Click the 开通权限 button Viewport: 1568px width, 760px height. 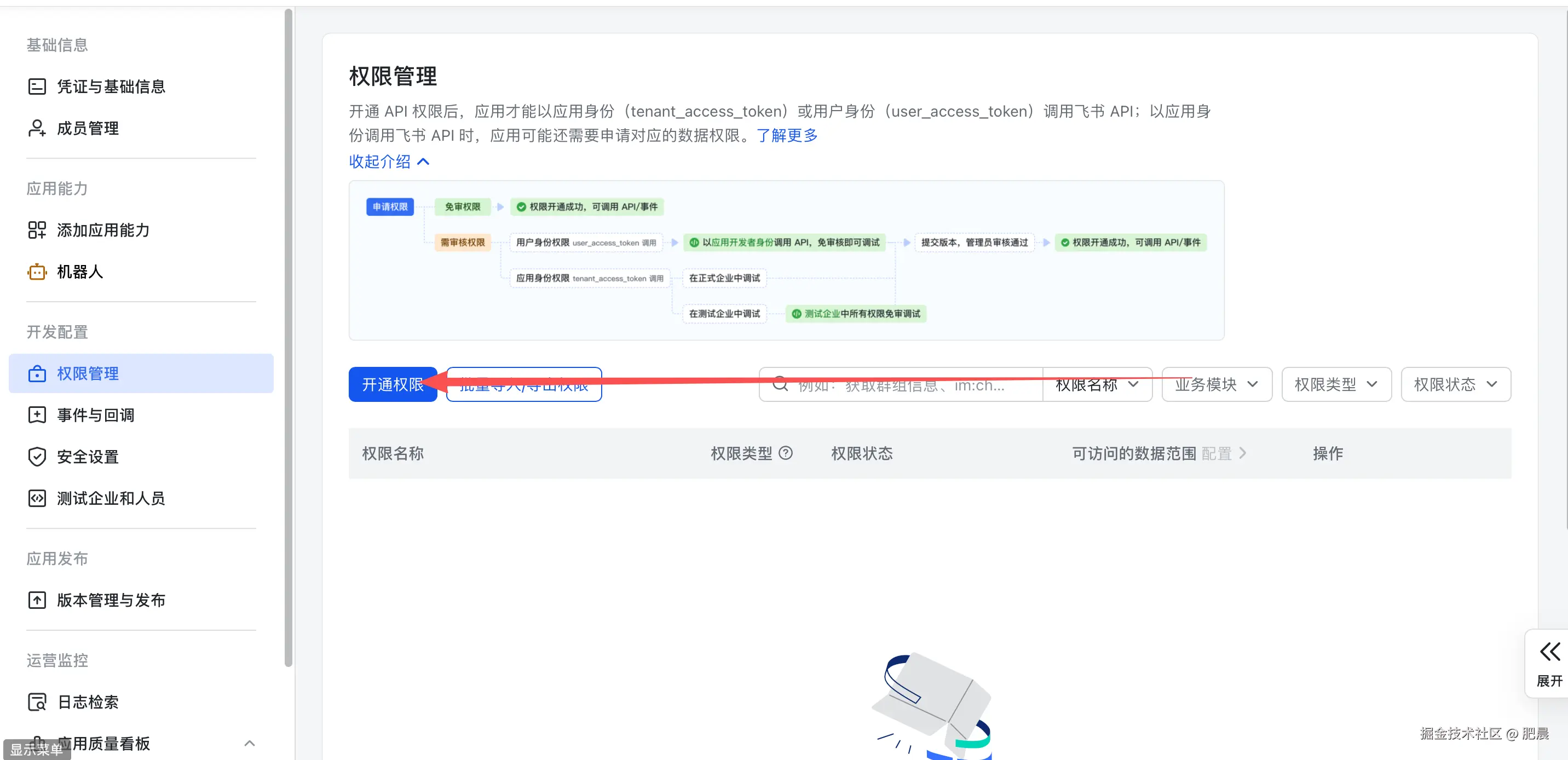tap(393, 384)
